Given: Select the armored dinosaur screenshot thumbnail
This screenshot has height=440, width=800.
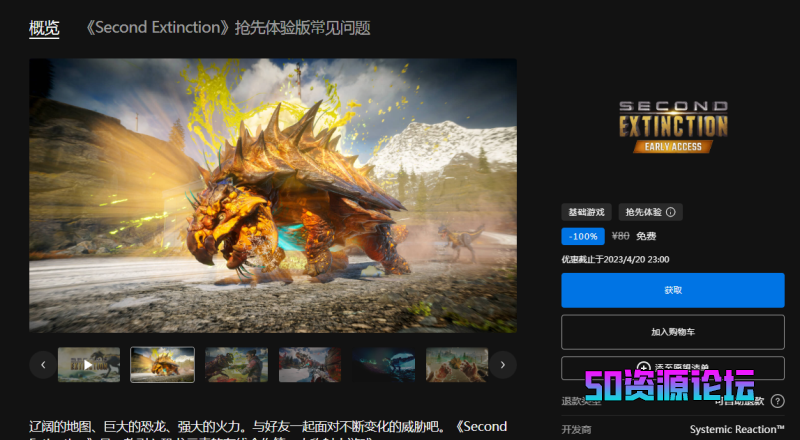Looking at the screenshot, I should (162, 364).
